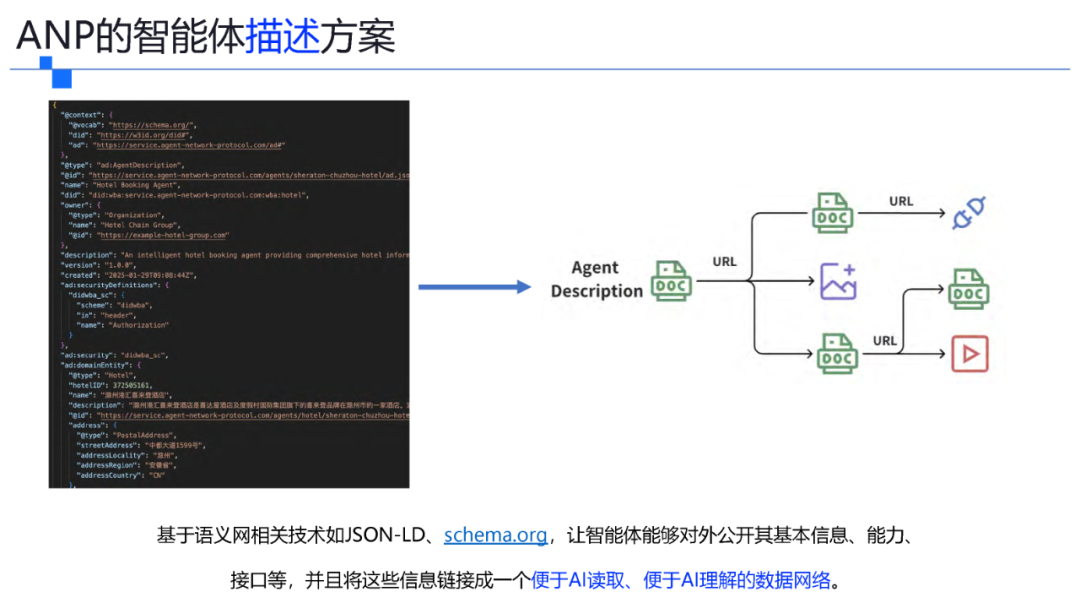
Task: Click the URL label beside the lowest DOC icon
Action: point(885,341)
